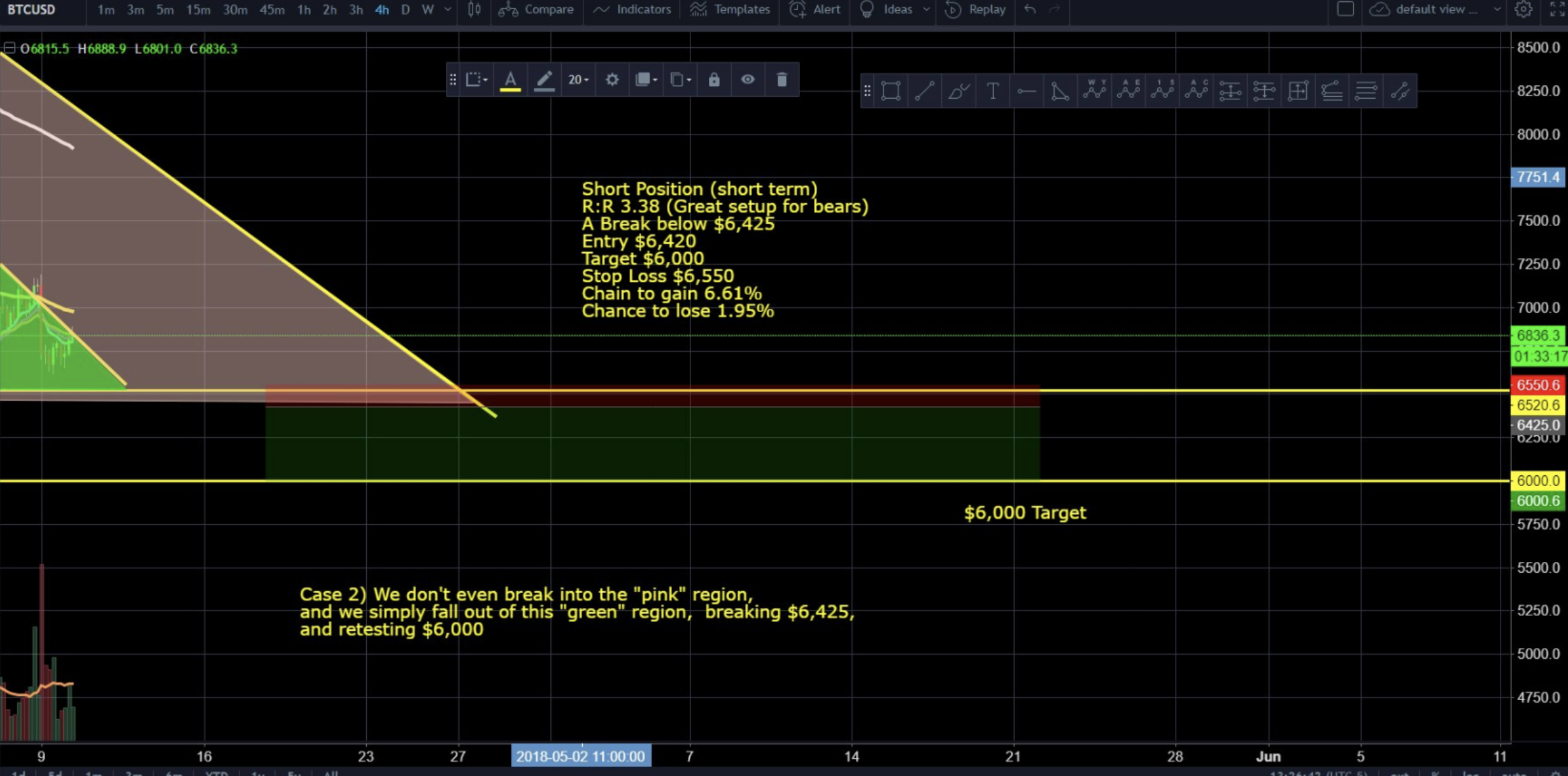1568x776 pixels.
Task: Switch to the 45m timeframe
Action: coord(272,10)
